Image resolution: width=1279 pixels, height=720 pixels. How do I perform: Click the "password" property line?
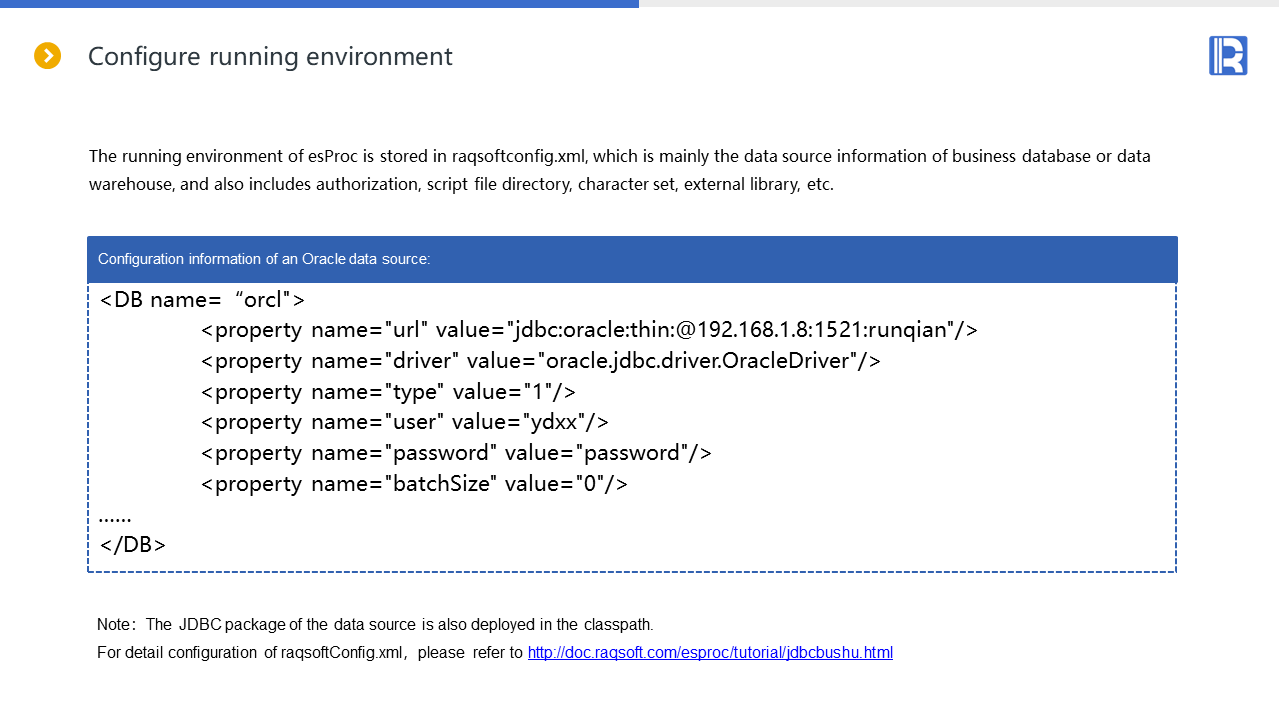(x=456, y=453)
